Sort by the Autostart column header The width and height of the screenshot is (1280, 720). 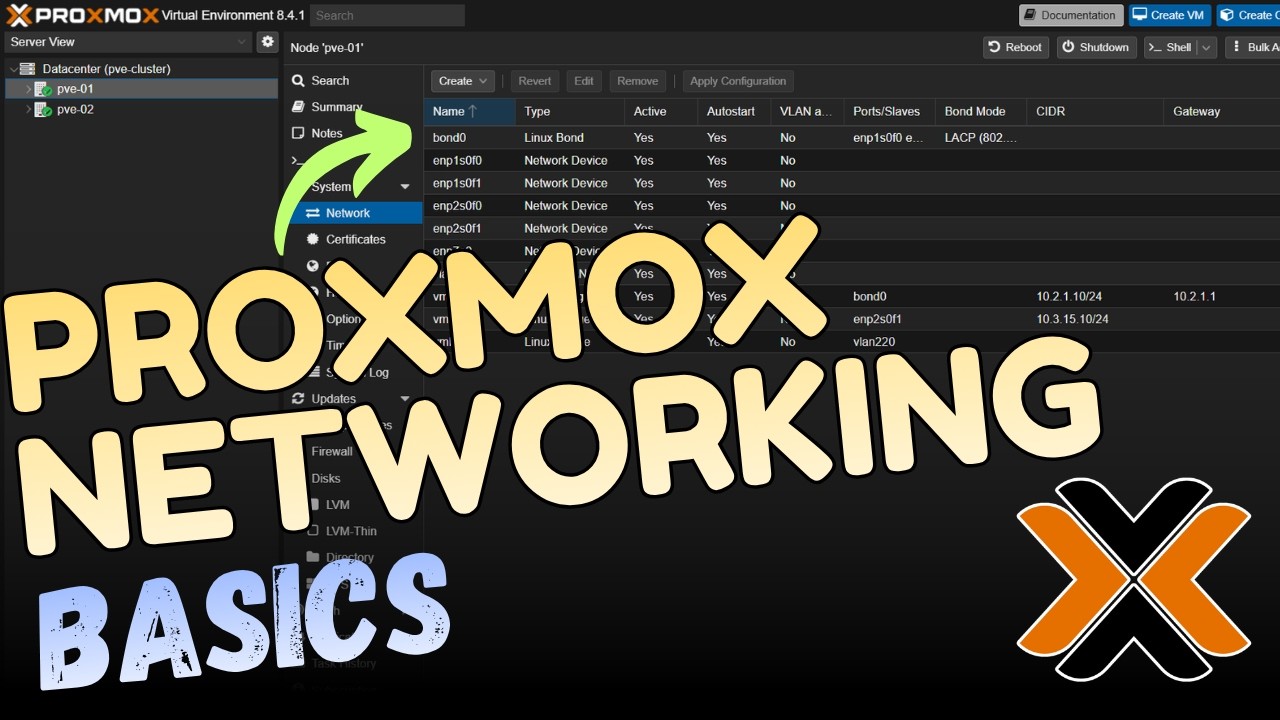click(x=735, y=111)
